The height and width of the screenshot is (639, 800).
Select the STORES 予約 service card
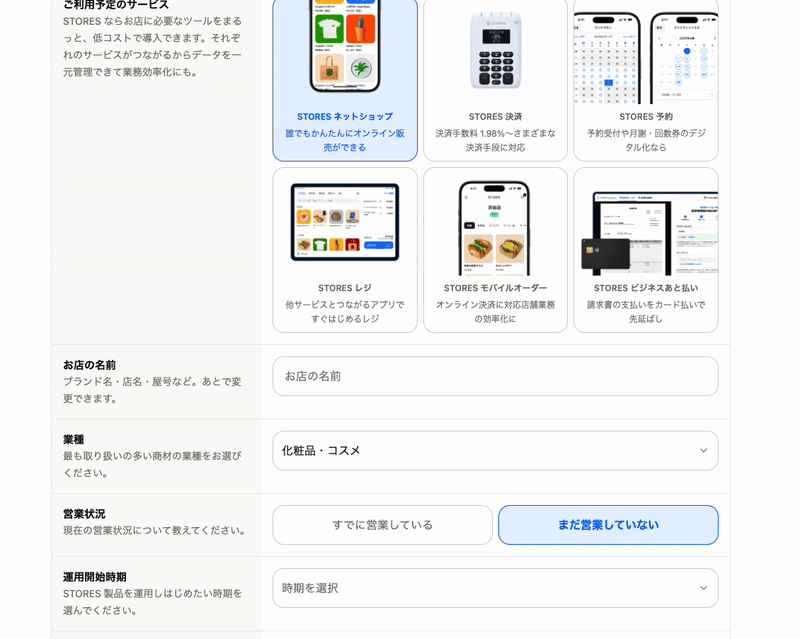(x=646, y=80)
